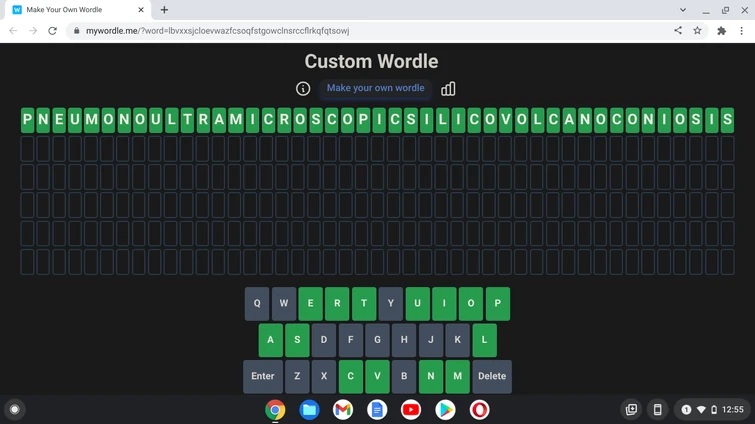Expand the tab search dropdown arrow
This screenshot has width=755, height=424.
(x=683, y=10)
